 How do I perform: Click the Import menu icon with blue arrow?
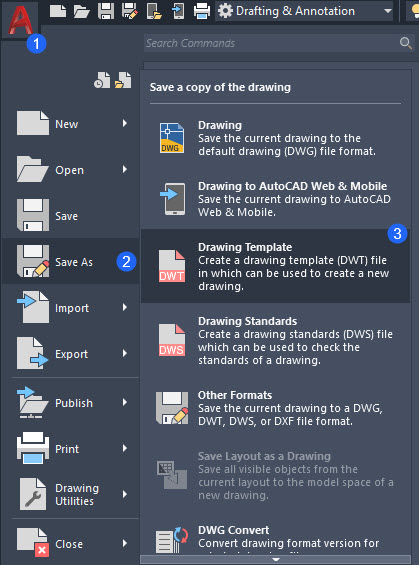[x=32, y=307]
